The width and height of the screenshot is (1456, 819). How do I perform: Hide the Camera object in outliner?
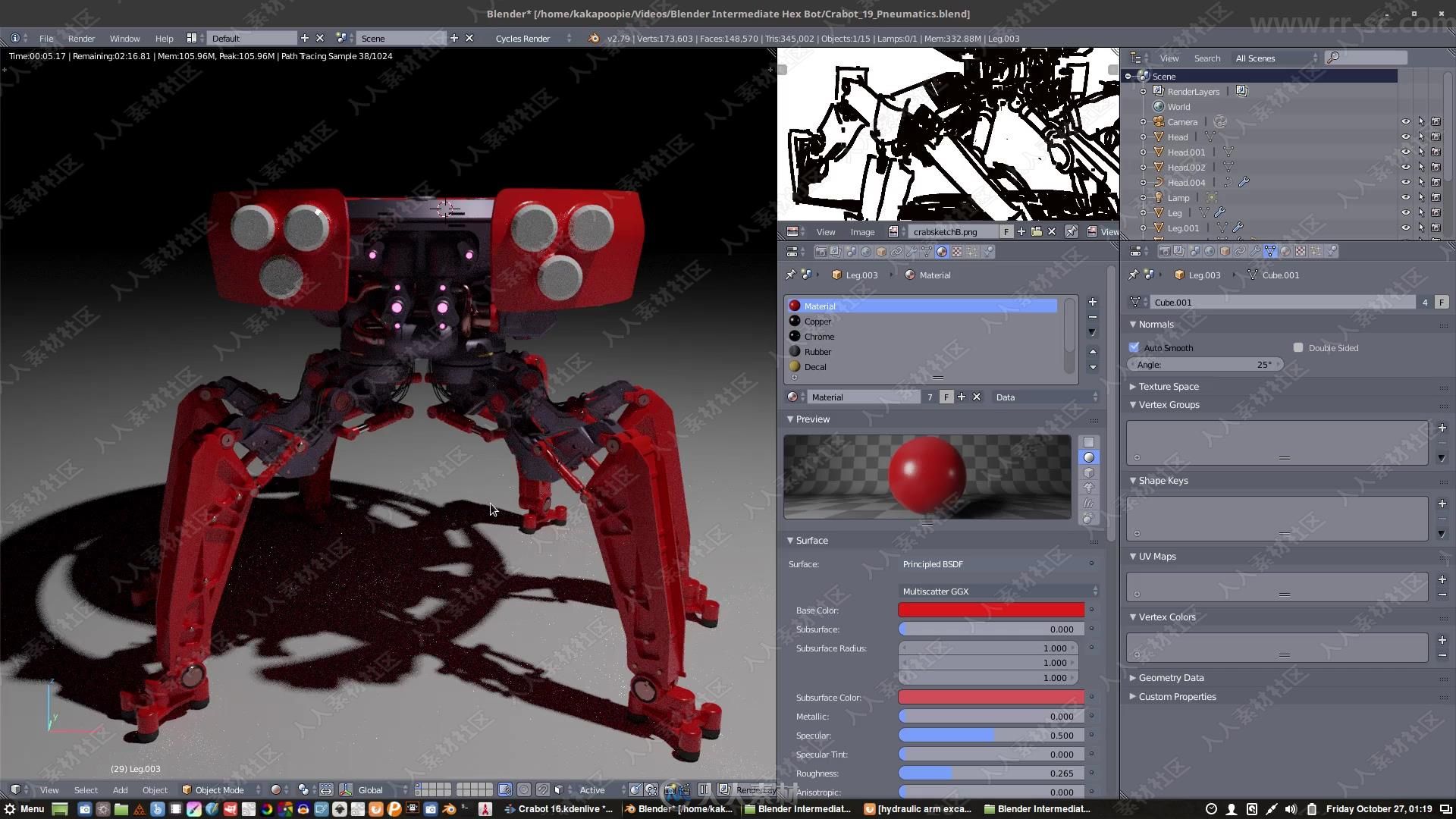point(1407,121)
